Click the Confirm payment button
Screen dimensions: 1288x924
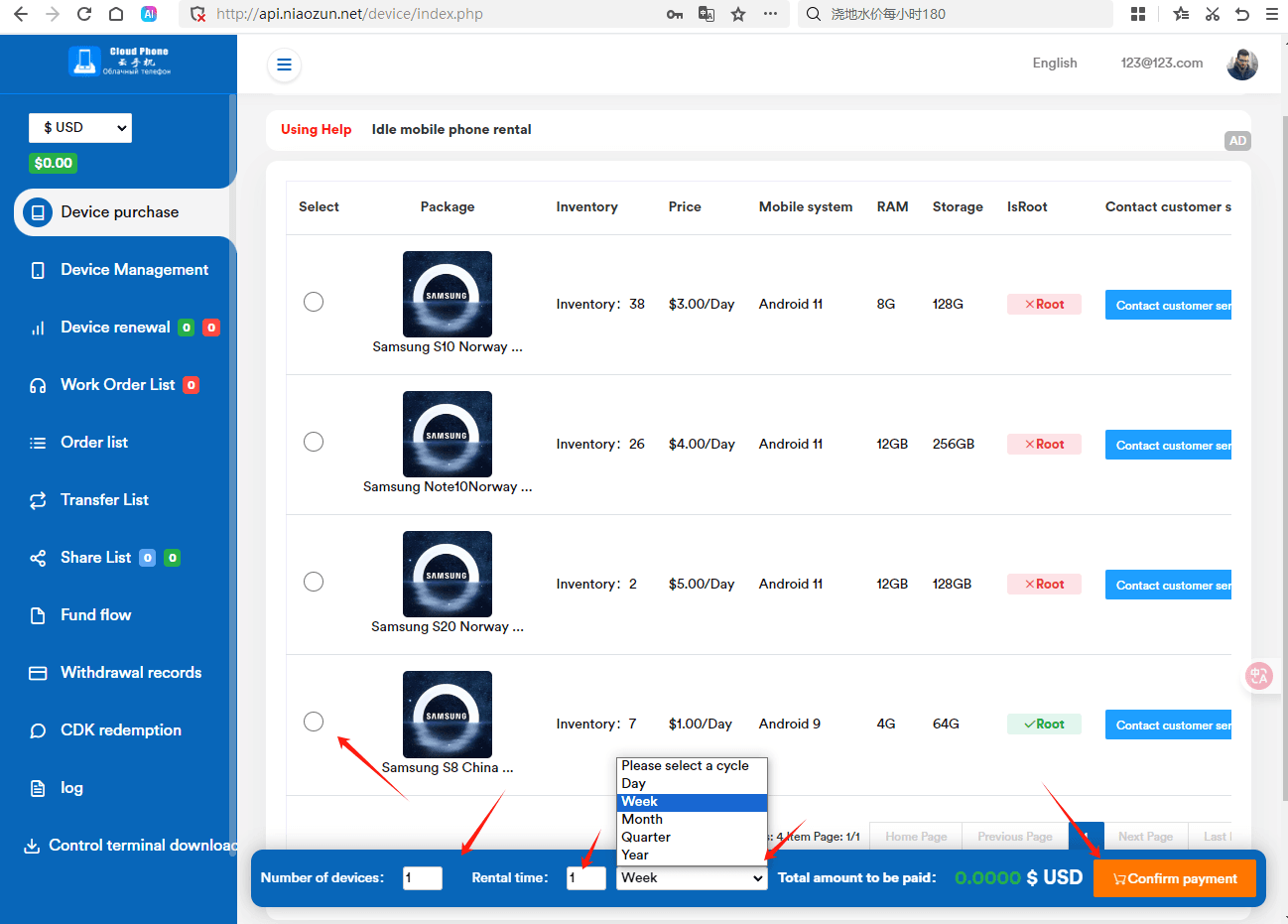tap(1174, 878)
